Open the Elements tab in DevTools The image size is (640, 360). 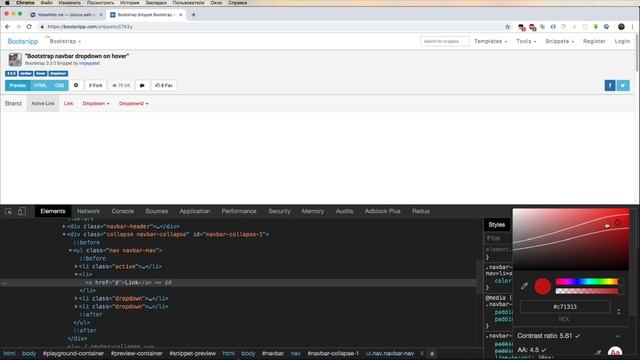click(53, 211)
